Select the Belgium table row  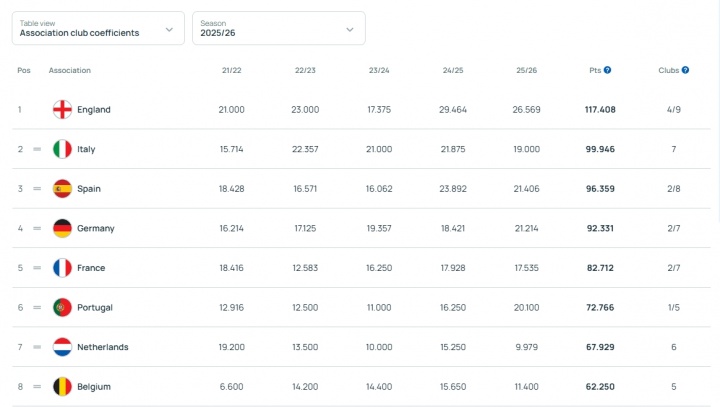click(360, 387)
